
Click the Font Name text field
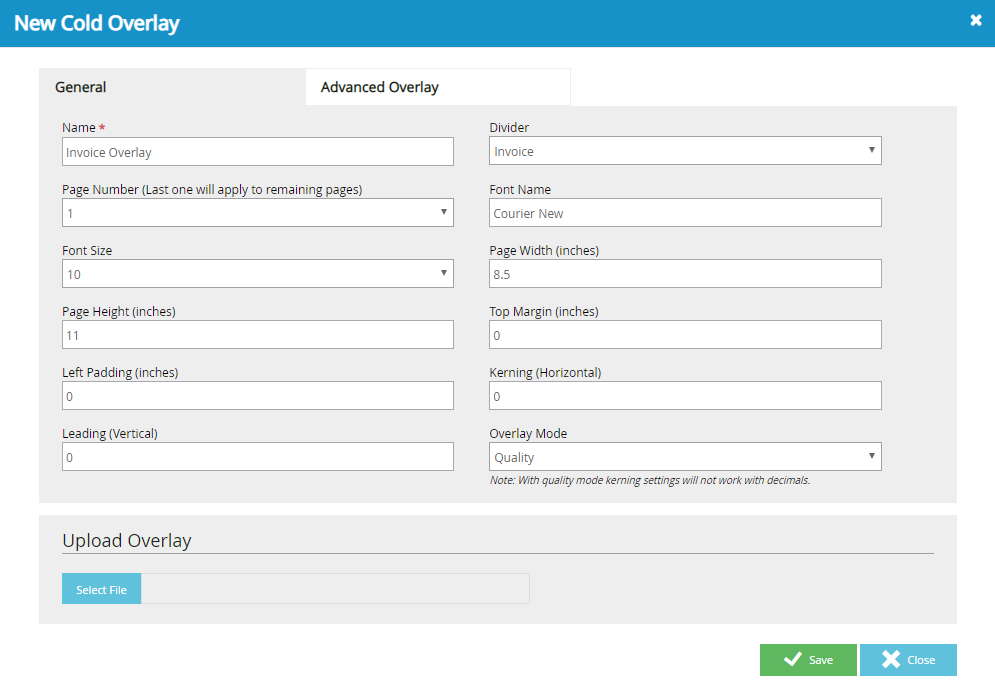click(685, 213)
